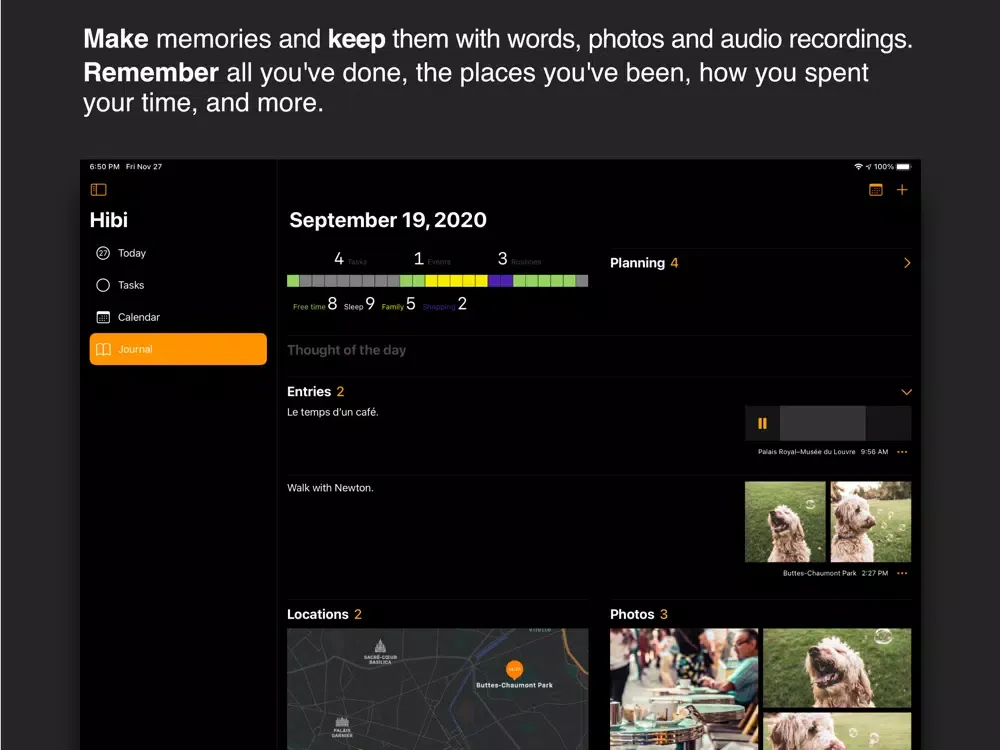Open second dog photo in Walk entry
1000x750 pixels.
(871, 522)
